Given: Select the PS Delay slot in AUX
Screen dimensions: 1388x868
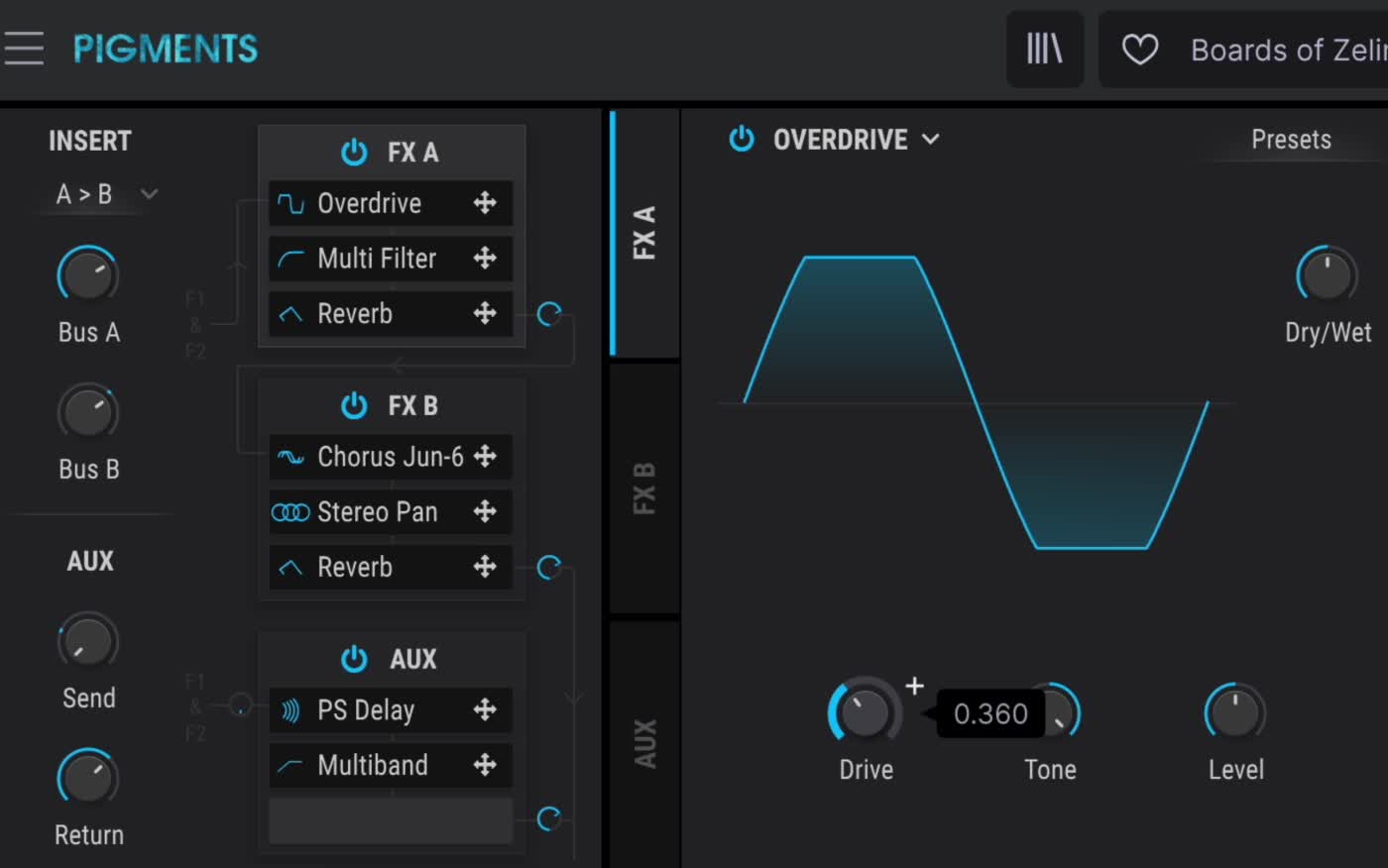Looking at the screenshot, I should 391,710.
